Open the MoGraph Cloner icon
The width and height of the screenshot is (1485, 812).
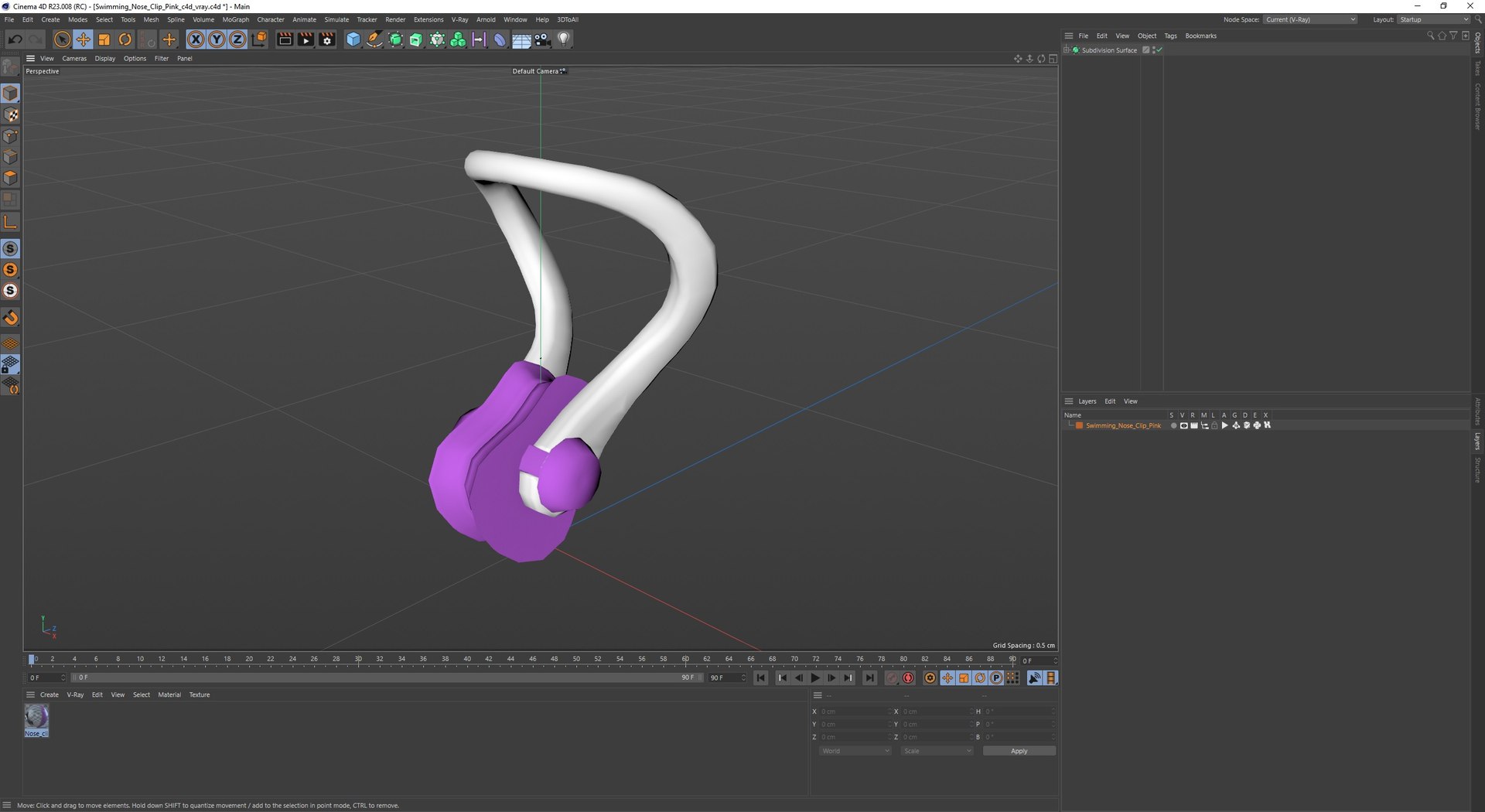tap(437, 39)
